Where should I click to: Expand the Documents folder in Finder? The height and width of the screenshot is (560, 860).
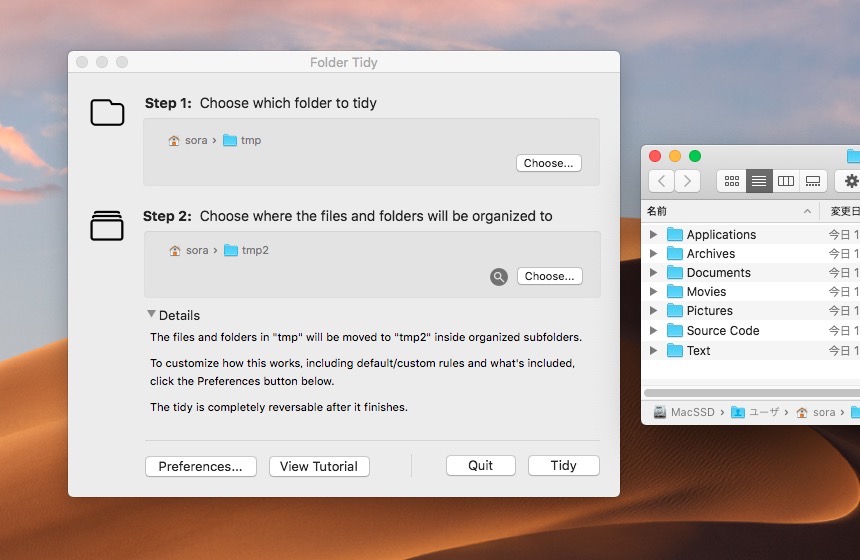tap(653, 273)
